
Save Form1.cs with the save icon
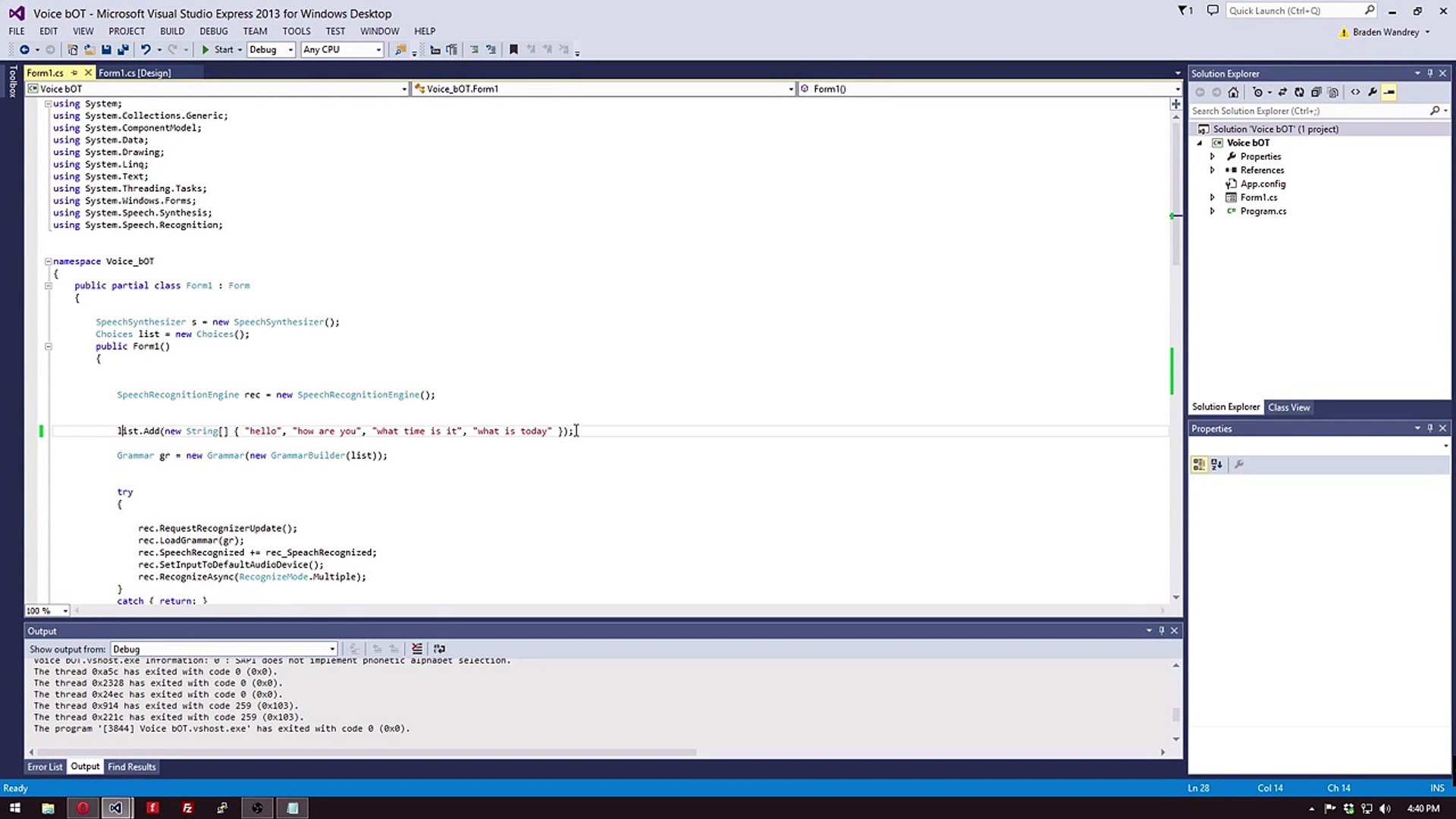[106, 49]
